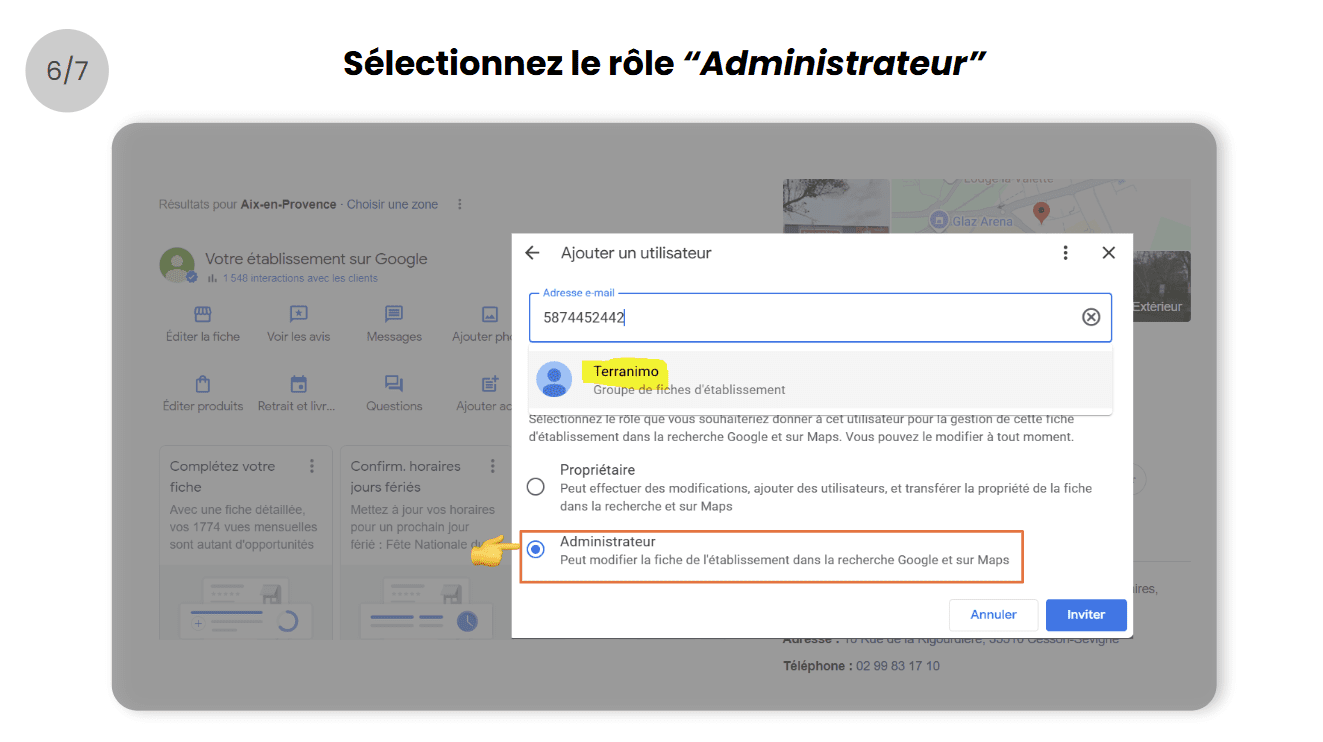The image size is (1323, 742).
Task: Open Voir les avis
Action: click(298, 324)
